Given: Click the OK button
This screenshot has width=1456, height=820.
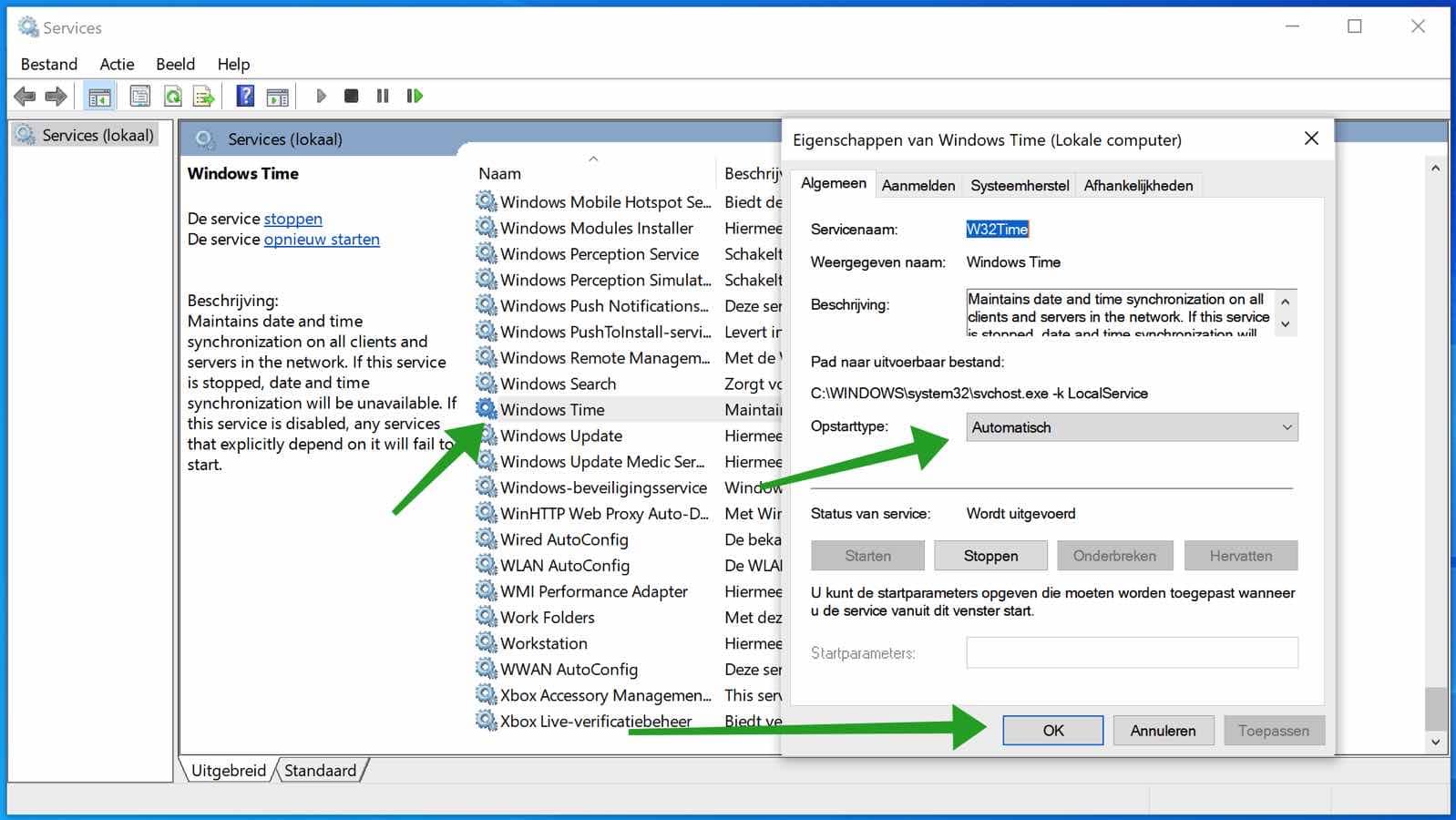Looking at the screenshot, I should click(1053, 730).
